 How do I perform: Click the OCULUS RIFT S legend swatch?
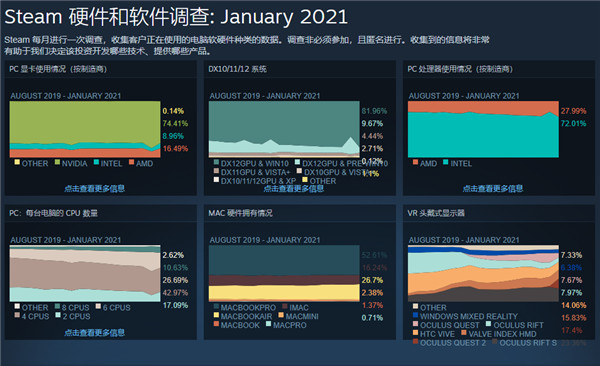[495, 341]
